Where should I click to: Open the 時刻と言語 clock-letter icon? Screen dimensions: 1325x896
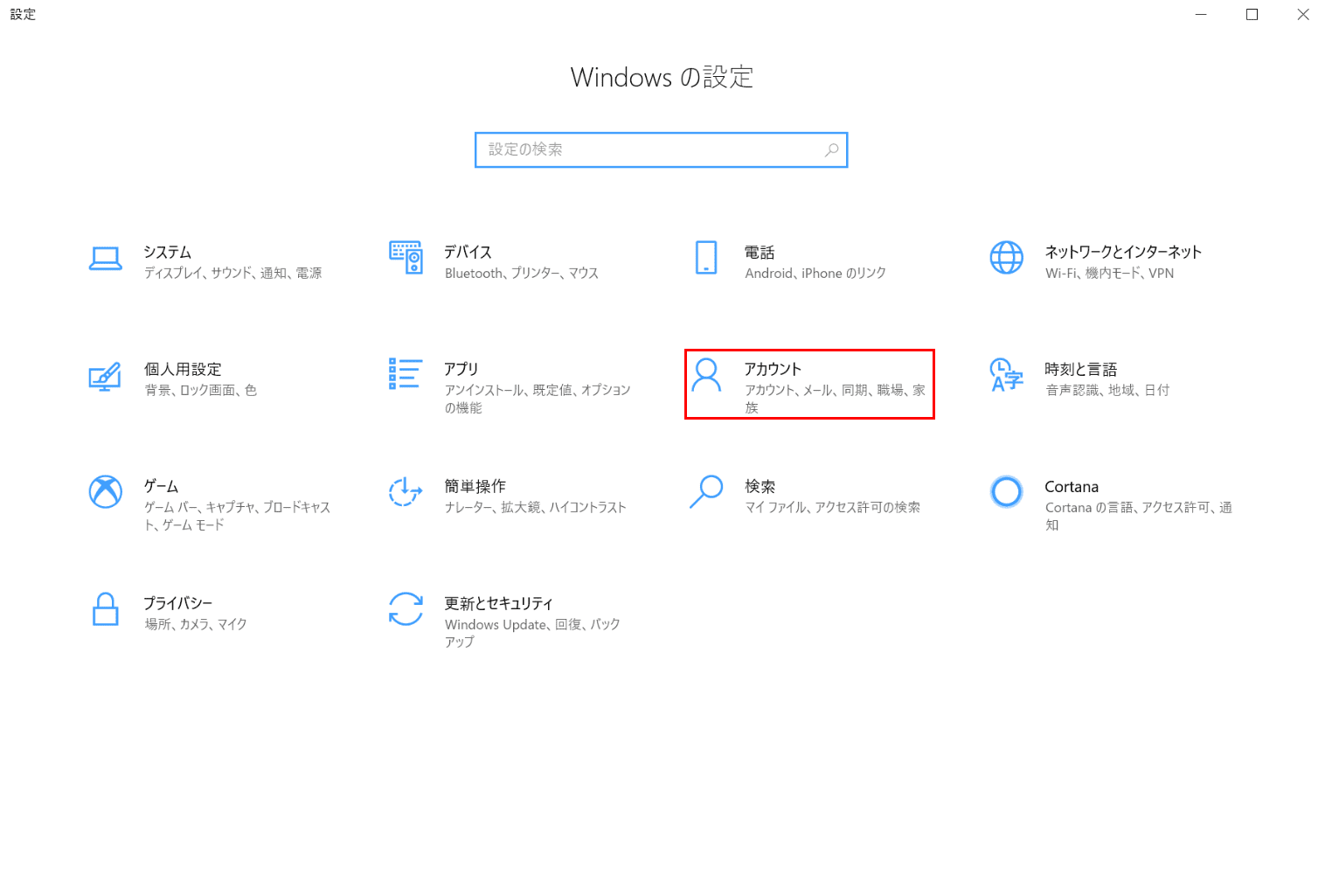[1006, 375]
